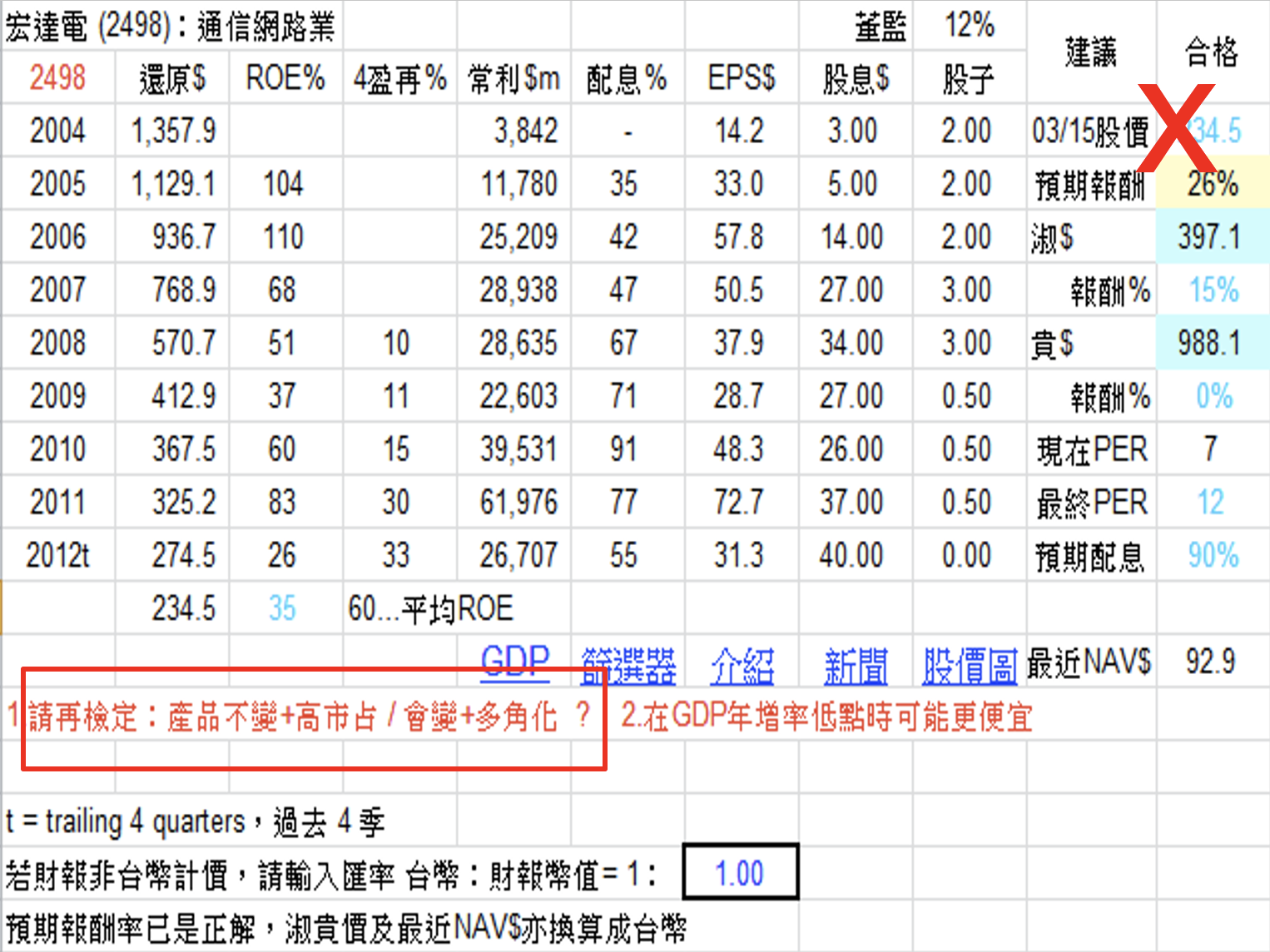This screenshot has width=1270, height=952.
Task: Click the ROE% column header
Action: pos(285,78)
